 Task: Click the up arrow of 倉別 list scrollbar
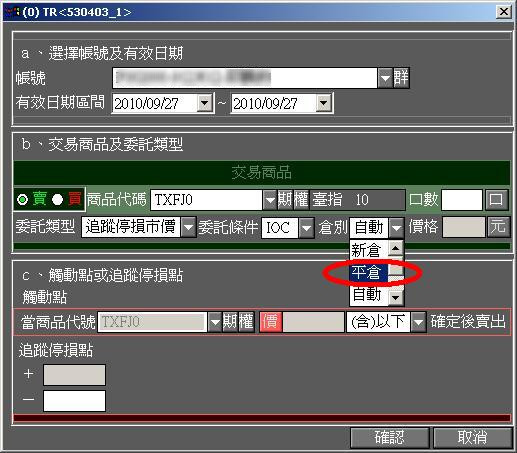[395, 248]
